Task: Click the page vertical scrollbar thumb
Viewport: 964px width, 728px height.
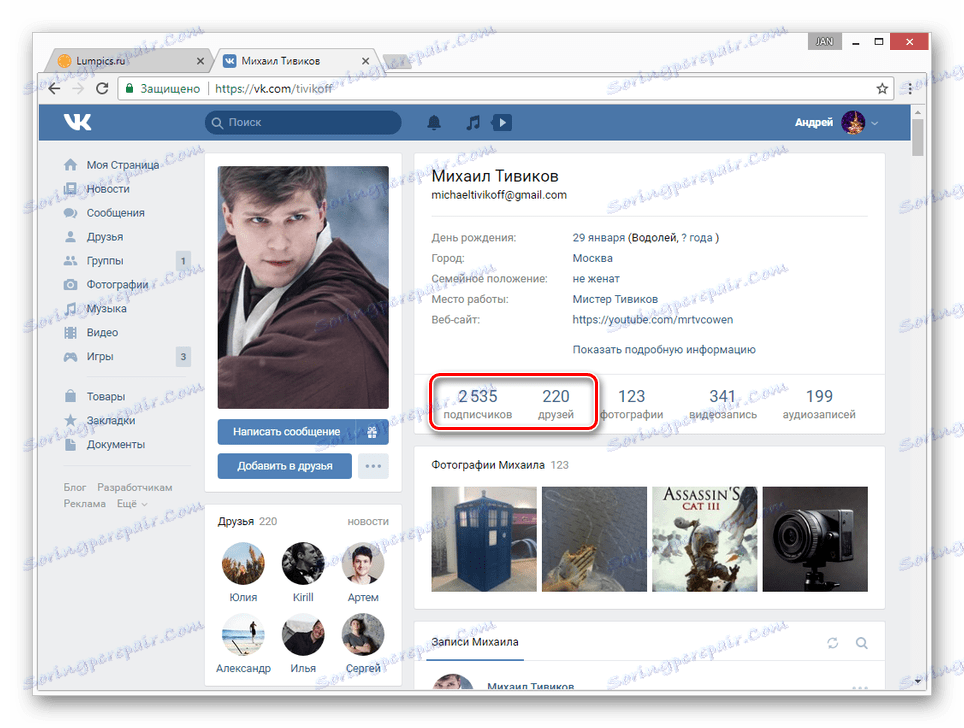Action: tap(917, 137)
